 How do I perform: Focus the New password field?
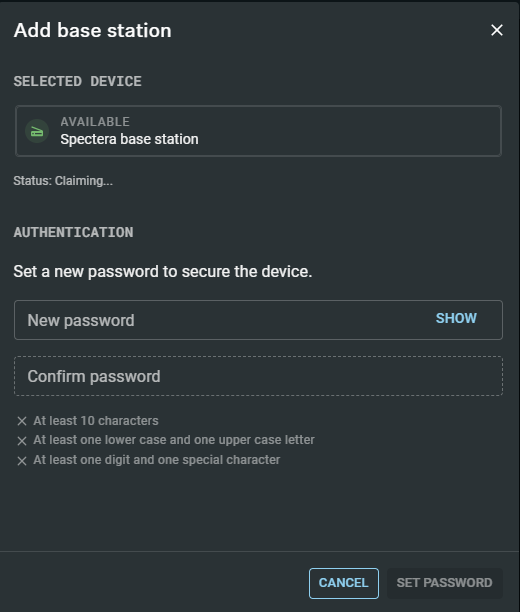(258, 320)
